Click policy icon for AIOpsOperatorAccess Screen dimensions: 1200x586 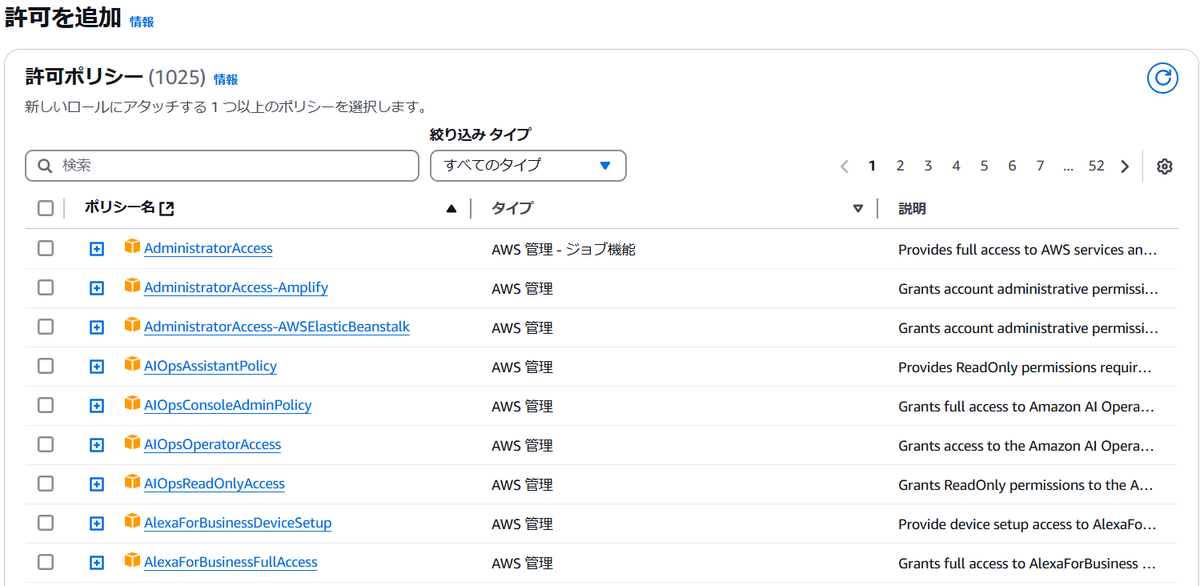pos(132,443)
